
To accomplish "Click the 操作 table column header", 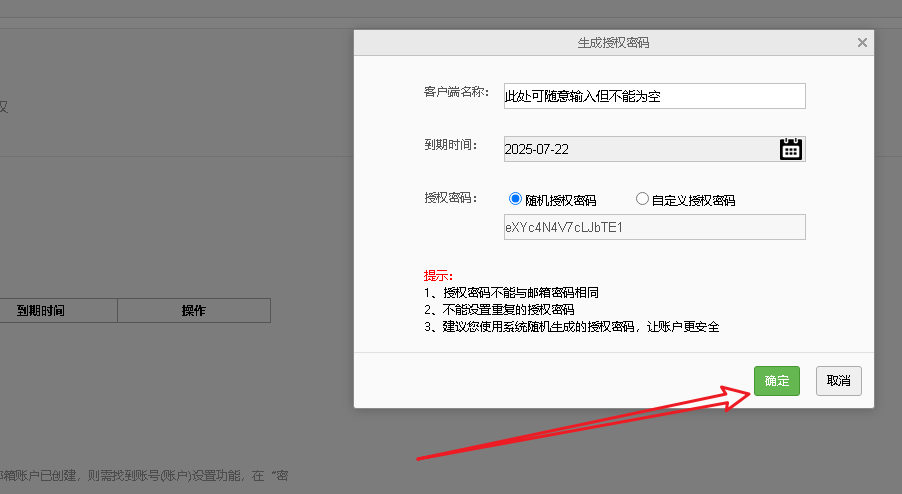I will click(x=194, y=311).
